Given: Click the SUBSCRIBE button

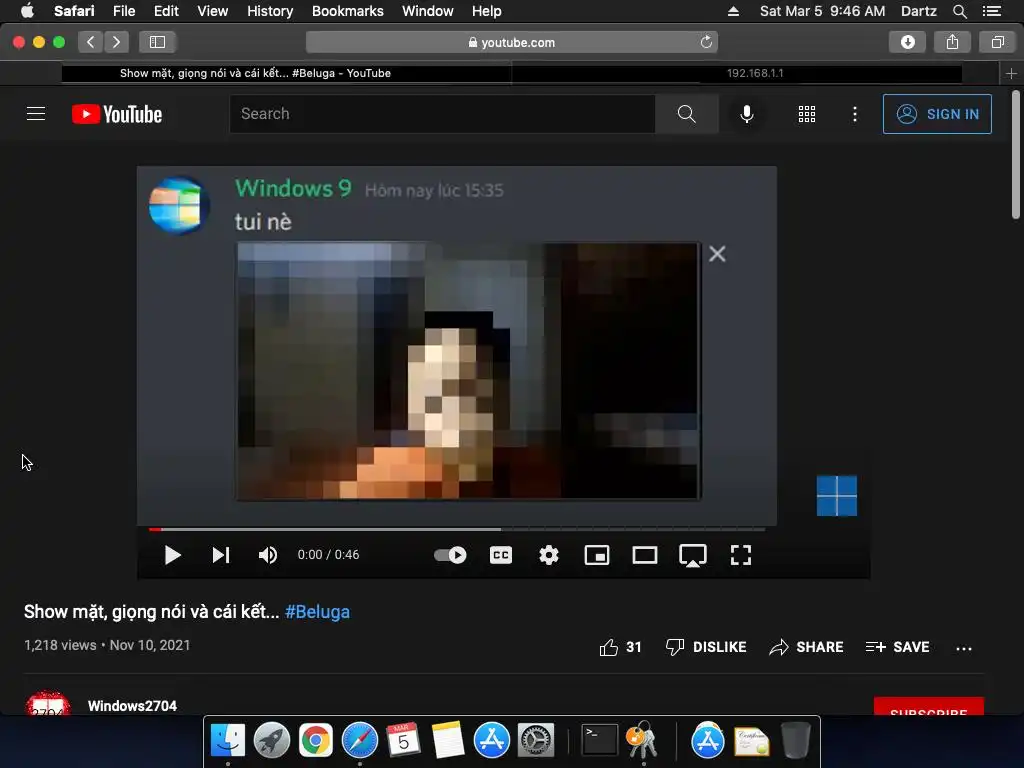Looking at the screenshot, I should [x=929, y=707].
